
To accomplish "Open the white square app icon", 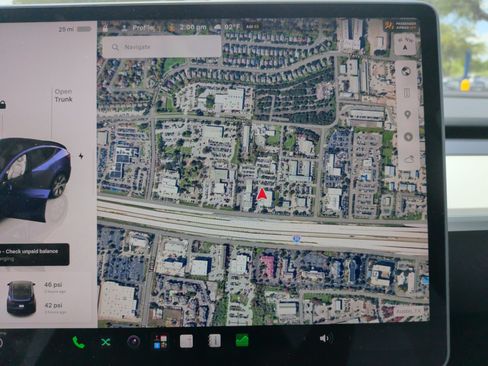I will tap(186, 341).
